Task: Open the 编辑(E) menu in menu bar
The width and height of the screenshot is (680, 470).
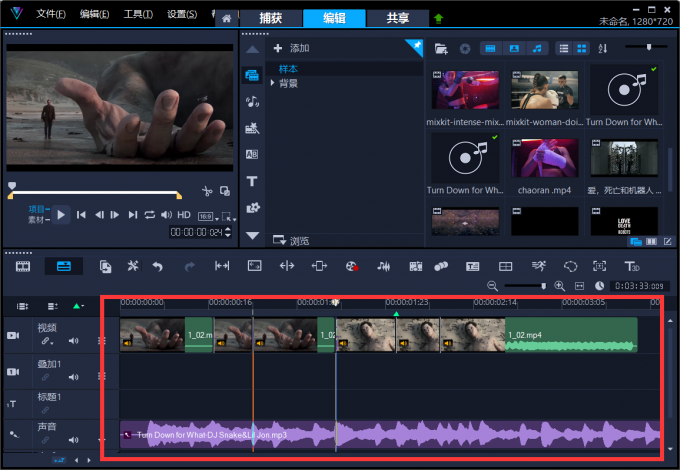Action: 94,14
